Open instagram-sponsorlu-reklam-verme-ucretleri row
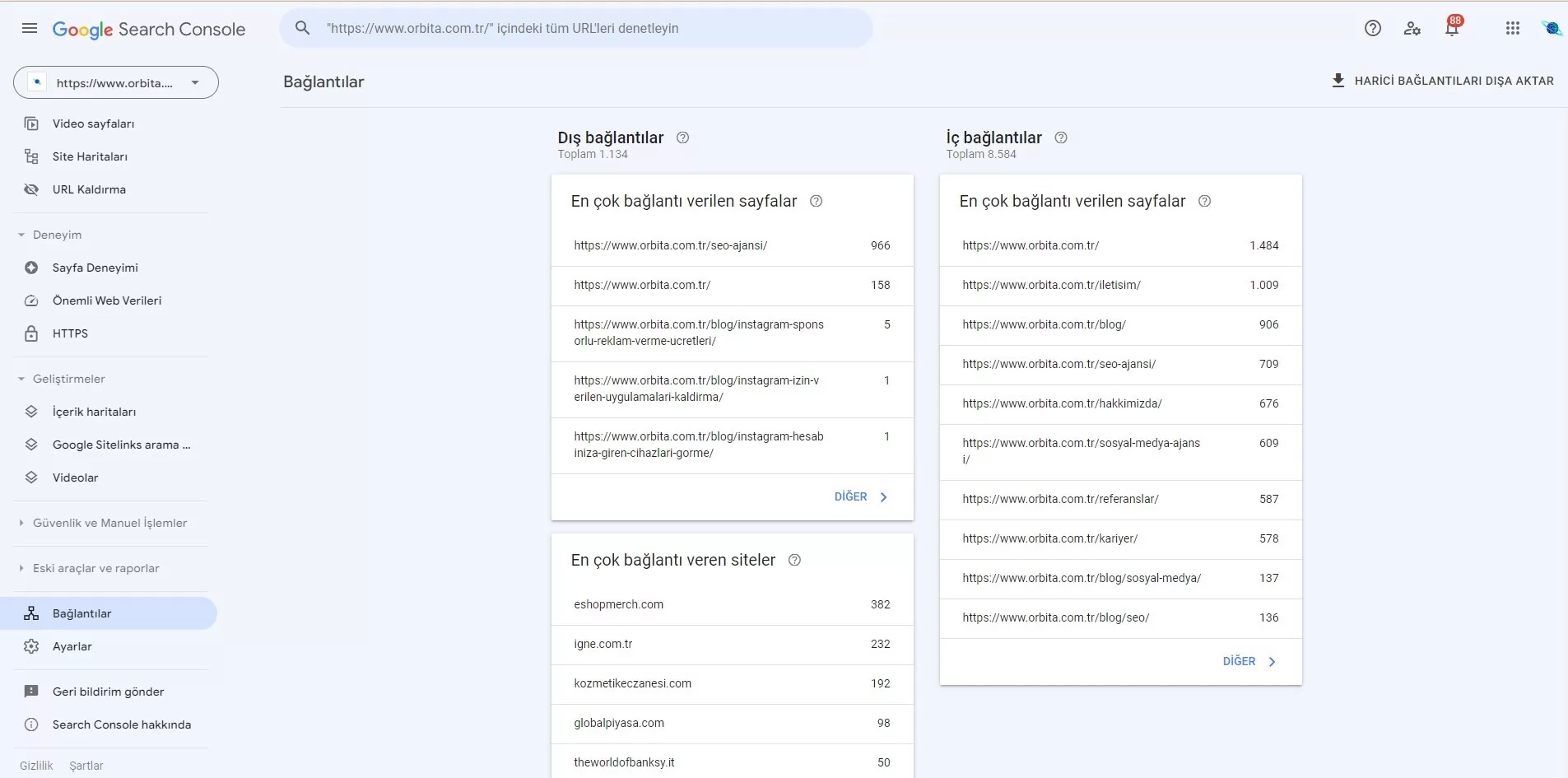This screenshot has height=778, width=1568. coord(733,333)
